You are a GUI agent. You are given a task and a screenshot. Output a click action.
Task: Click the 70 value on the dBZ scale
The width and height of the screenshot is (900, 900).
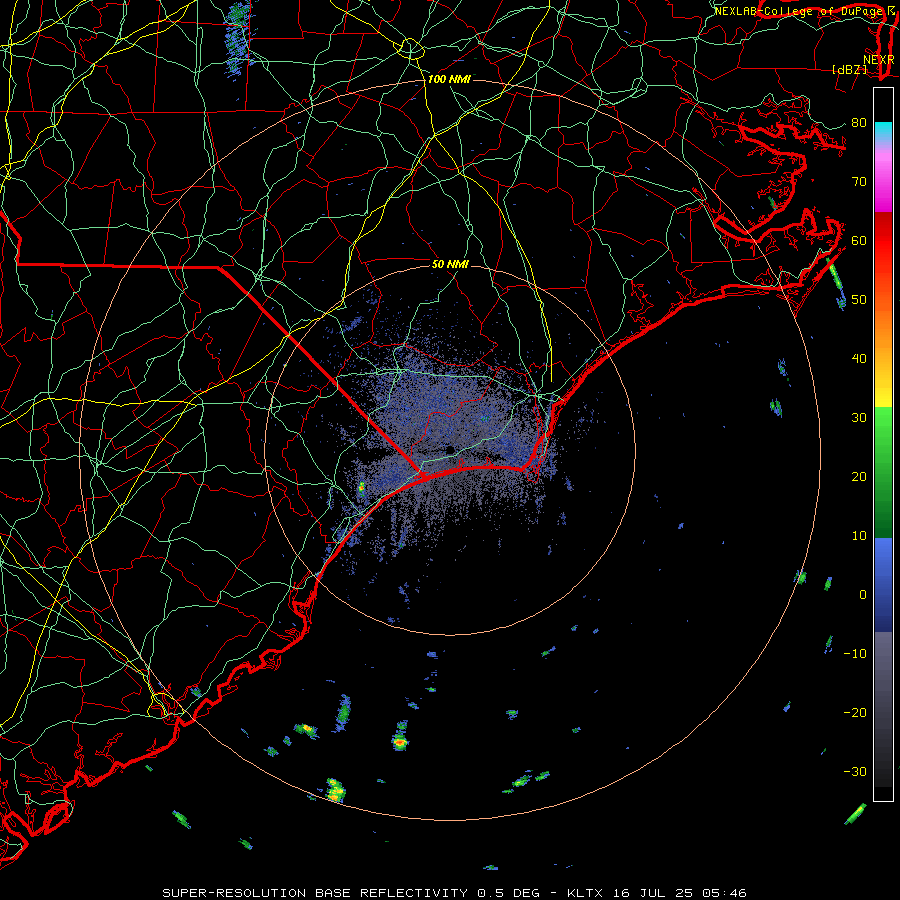pyautogui.click(x=859, y=181)
